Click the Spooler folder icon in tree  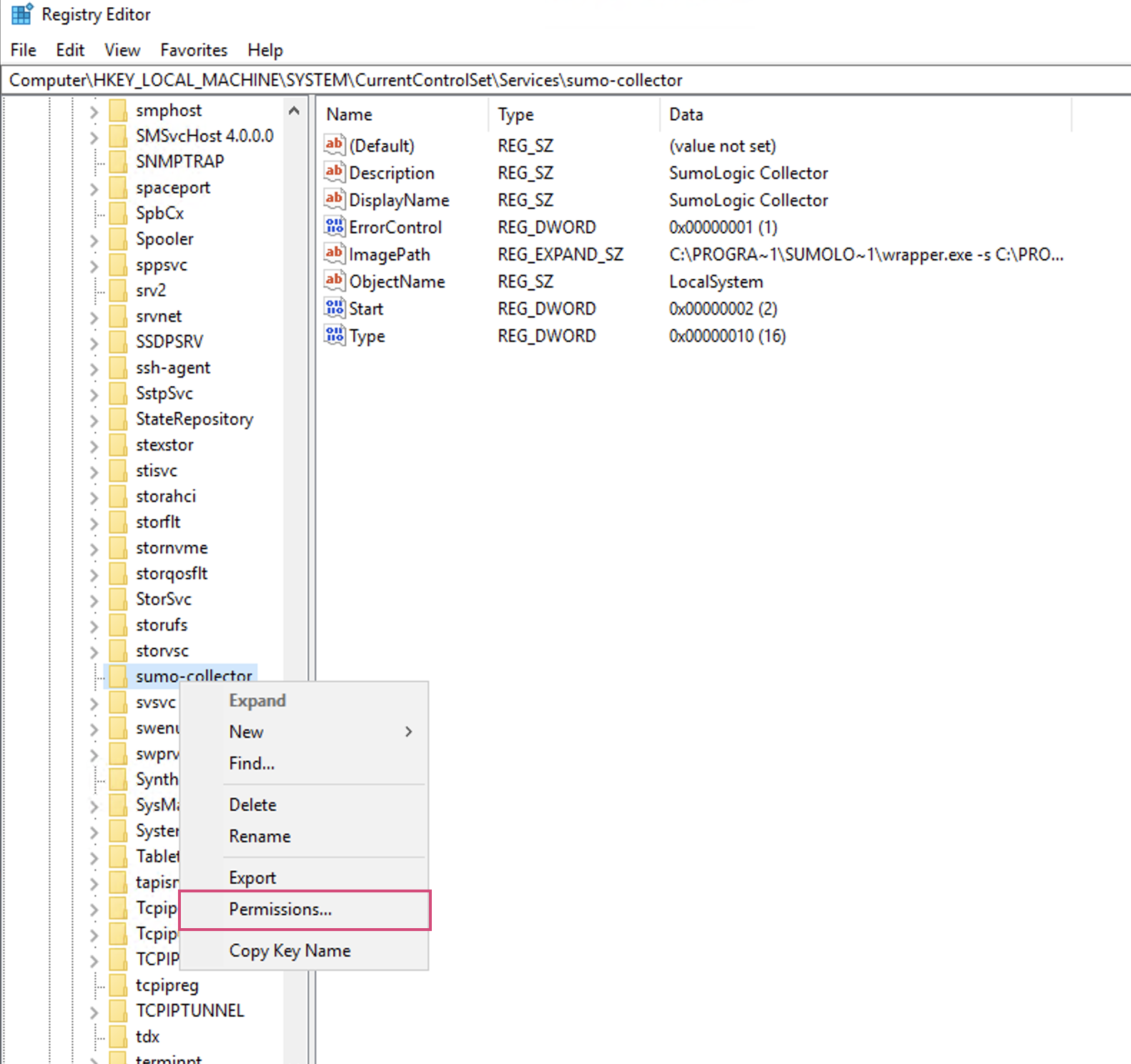pyautogui.click(x=118, y=239)
